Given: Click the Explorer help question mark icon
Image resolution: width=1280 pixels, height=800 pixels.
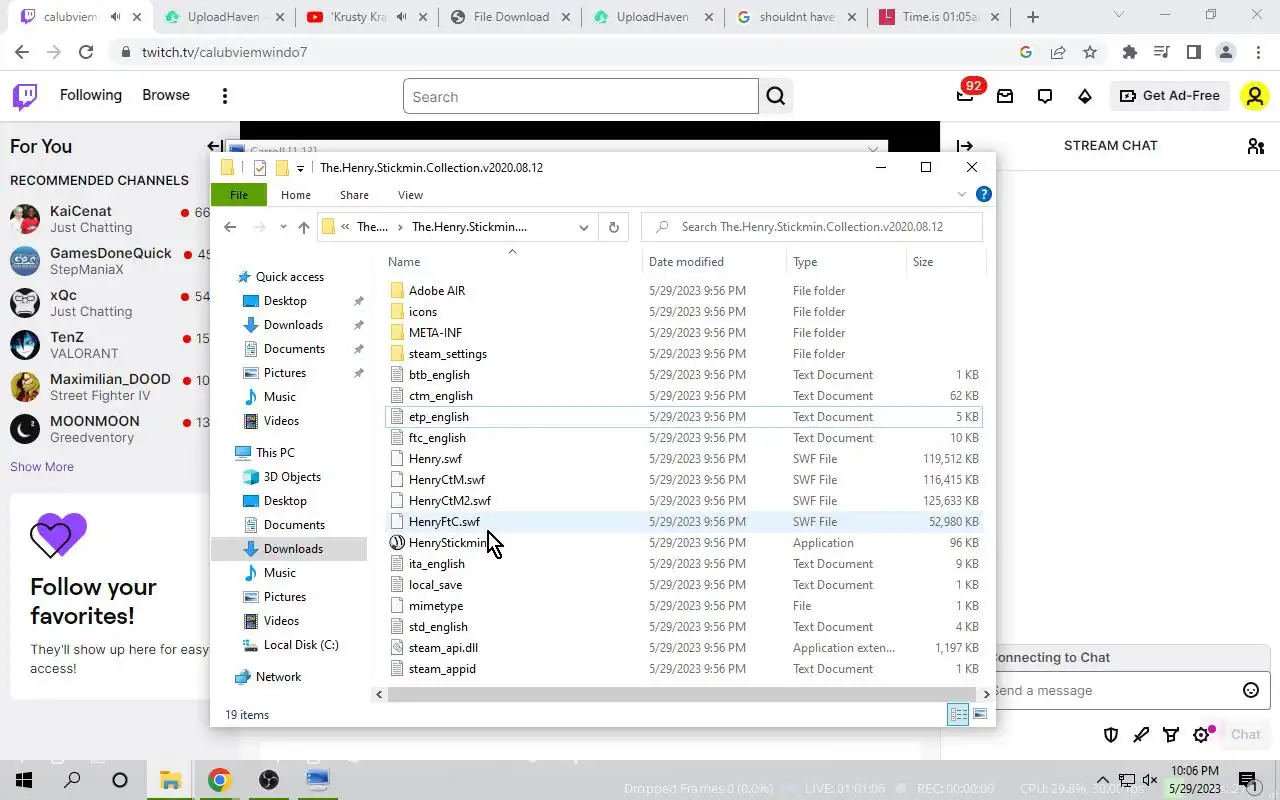Looking at the screenshot, I should coord(984,195).
